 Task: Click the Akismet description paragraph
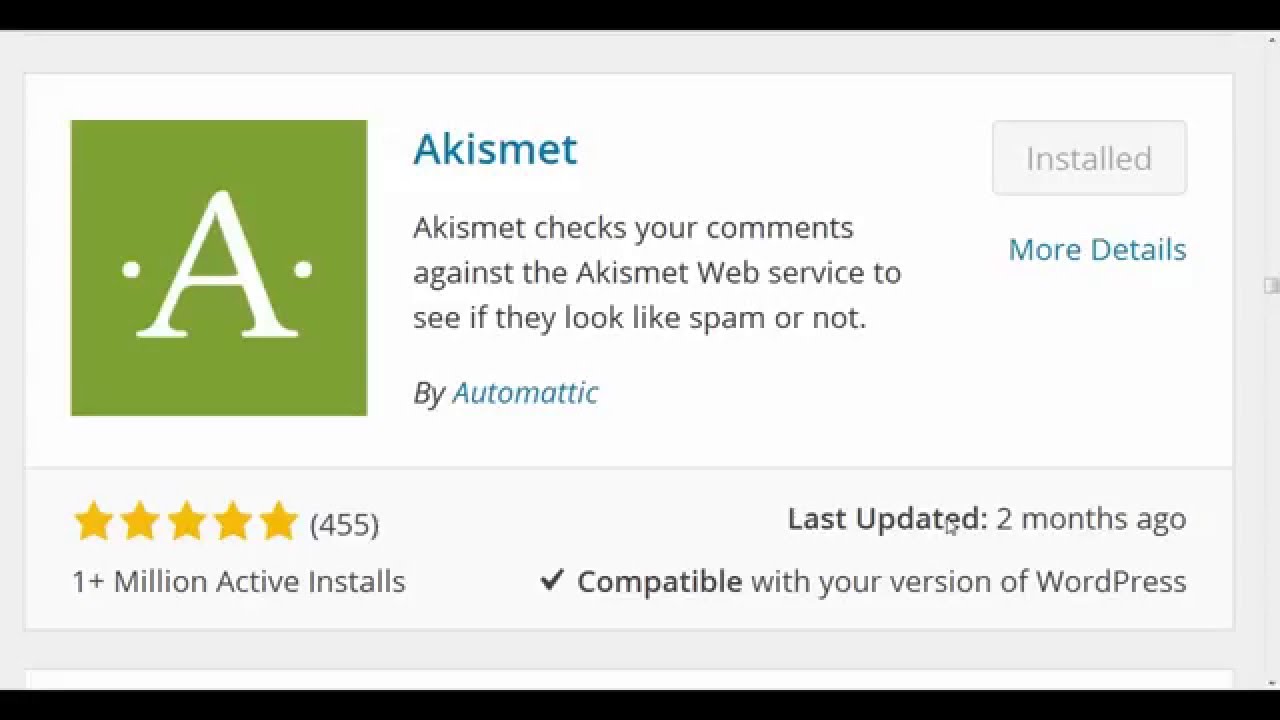(x=657, y=272)
